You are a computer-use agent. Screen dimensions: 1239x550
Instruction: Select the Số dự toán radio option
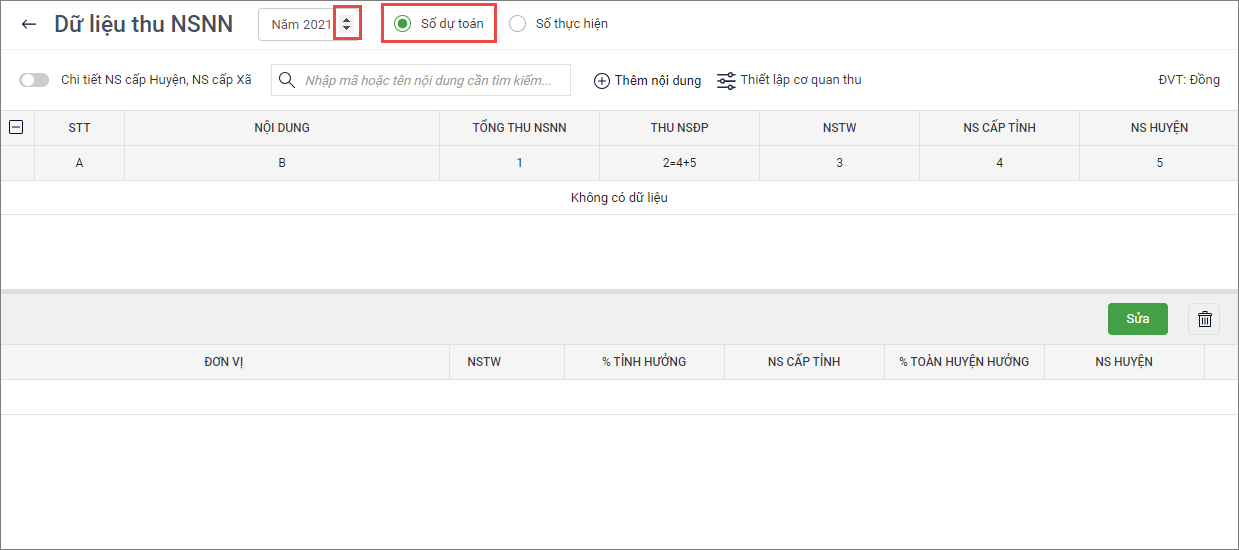coord(403,24)
